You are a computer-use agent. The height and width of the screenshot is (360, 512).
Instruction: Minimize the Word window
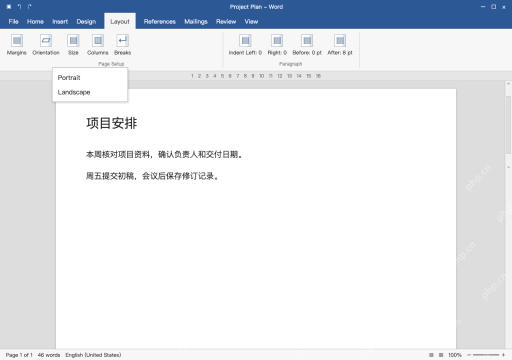coord(483,7)
